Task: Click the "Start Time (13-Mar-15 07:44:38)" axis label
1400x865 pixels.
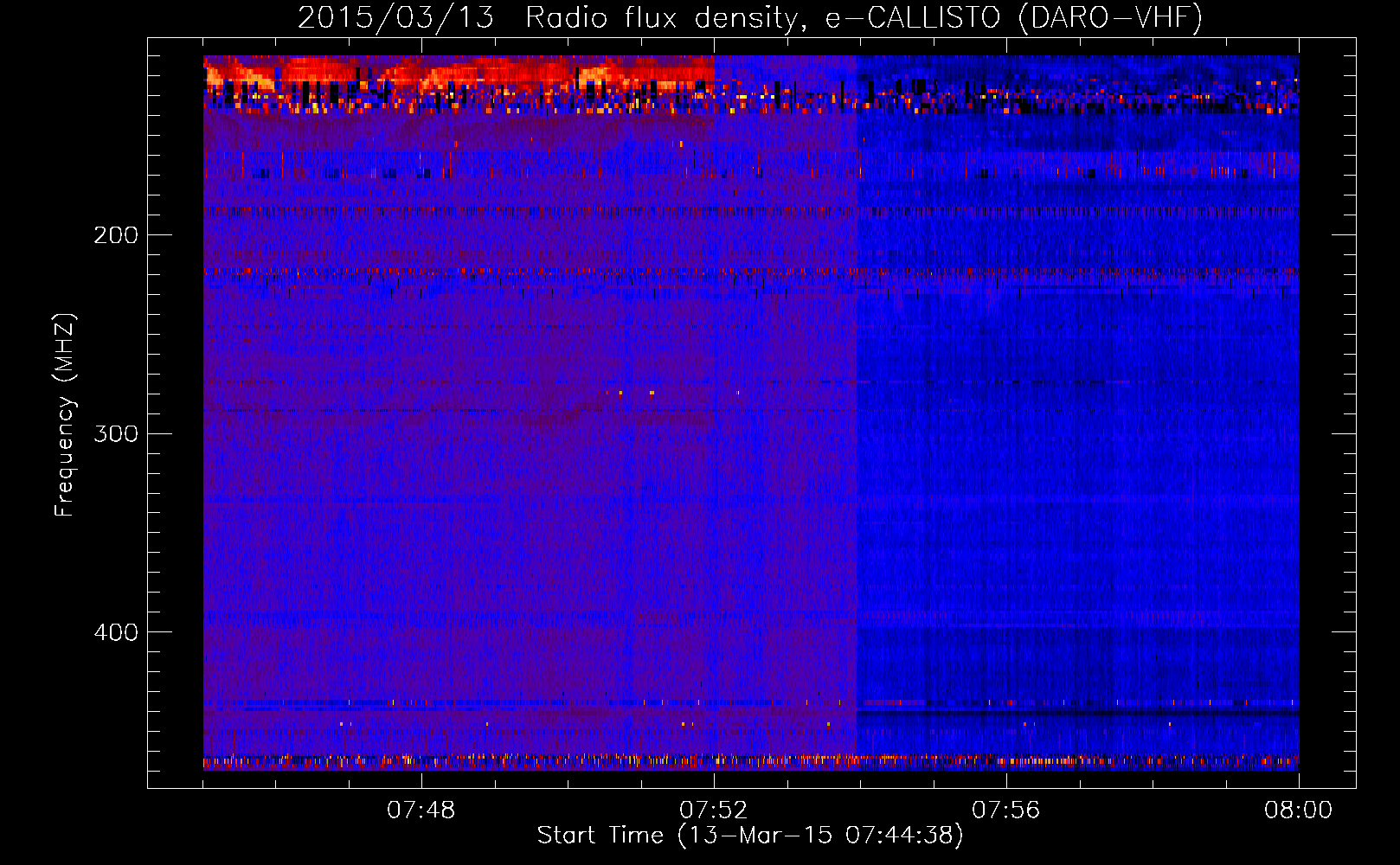Action: (750, 836)
